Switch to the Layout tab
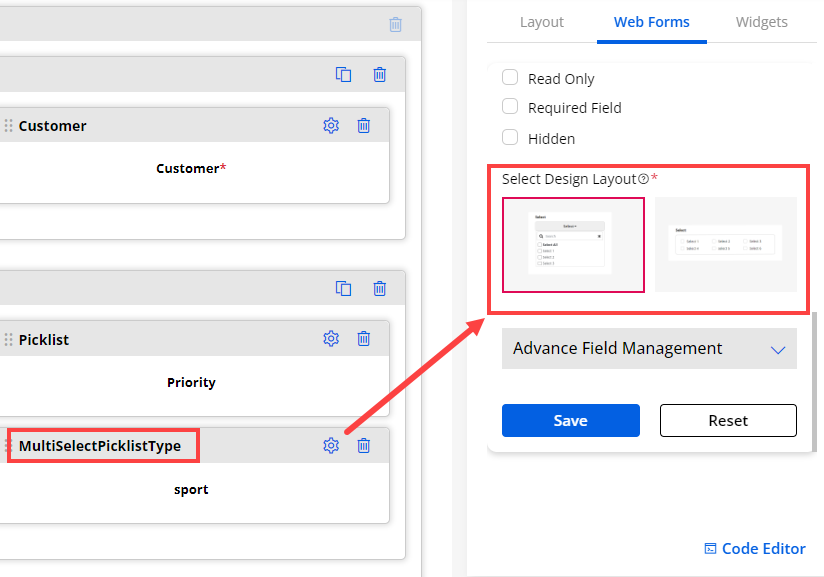Screen dimensions: 824x577 point(541,22)
